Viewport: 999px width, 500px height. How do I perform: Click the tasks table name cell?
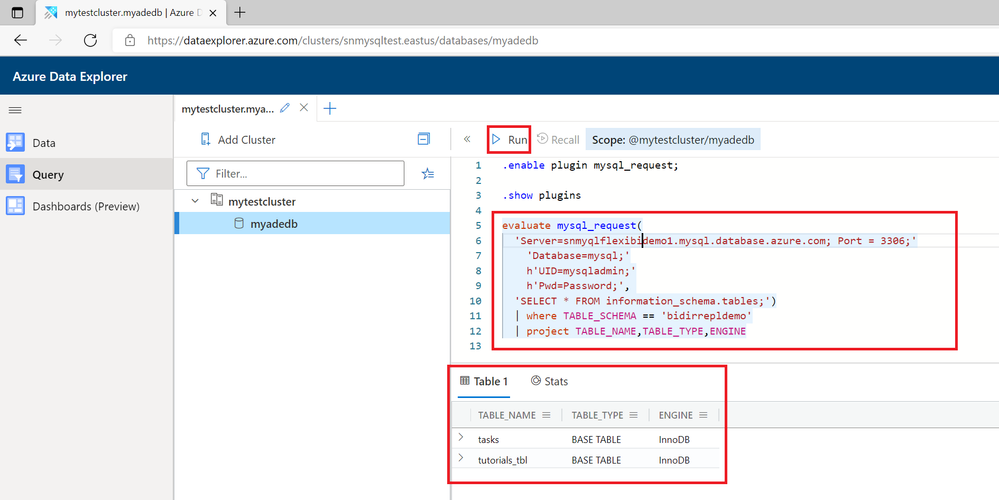[489, 439]
